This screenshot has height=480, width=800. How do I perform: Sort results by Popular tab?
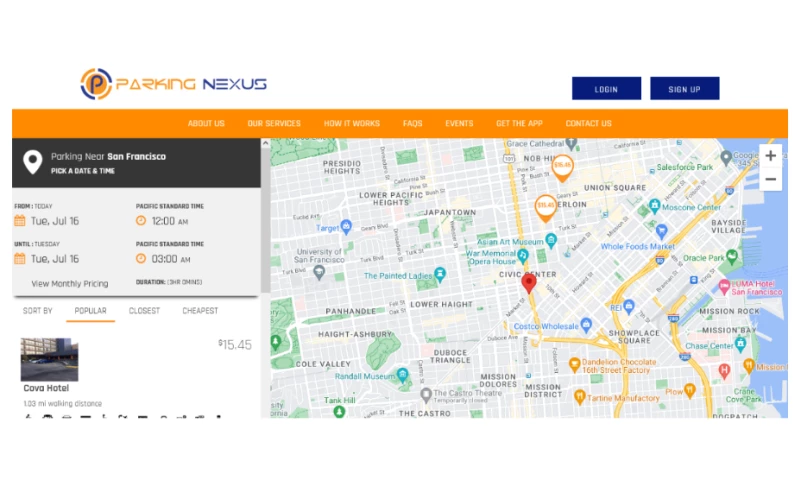click(x=90, y=311)
